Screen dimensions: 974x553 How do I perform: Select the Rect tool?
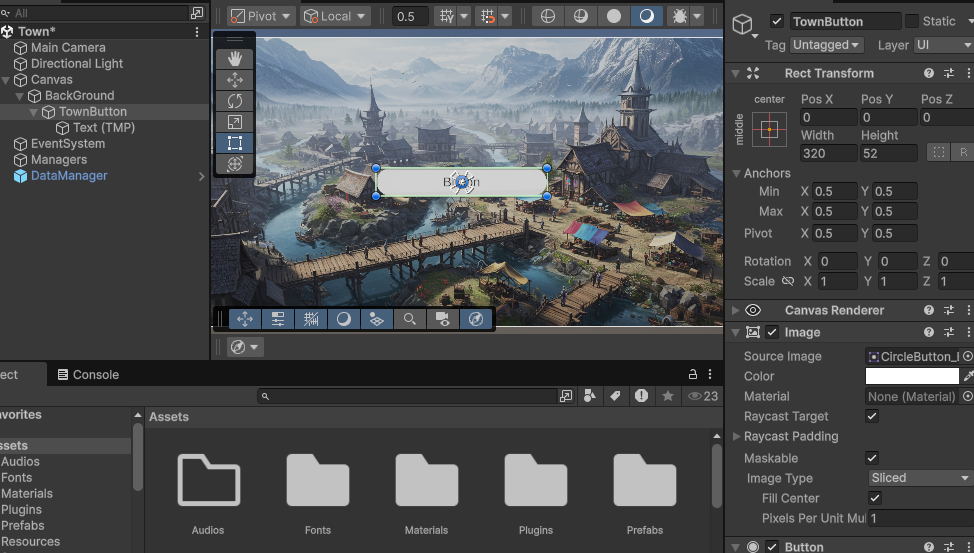(x=235, y=143)
